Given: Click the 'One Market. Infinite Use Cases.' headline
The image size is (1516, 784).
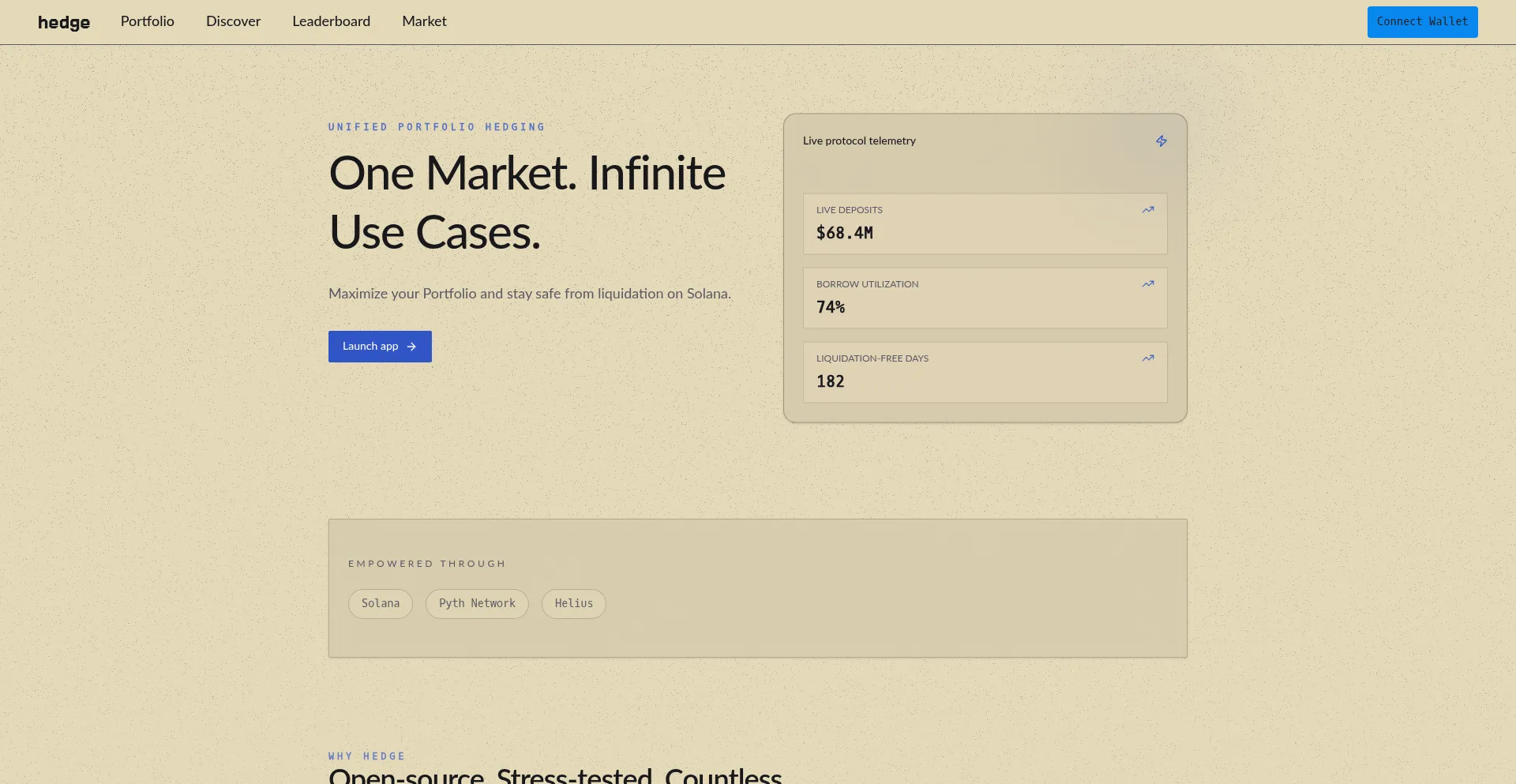Looking at the screenshot, I should [x=527, y=202].
